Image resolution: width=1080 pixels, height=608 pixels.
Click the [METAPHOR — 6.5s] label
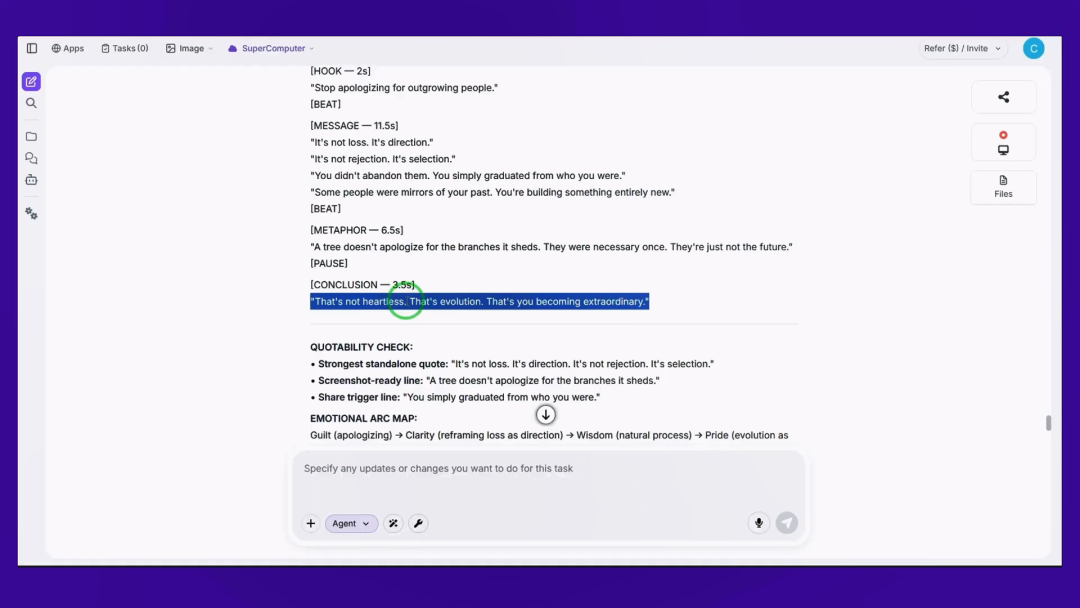pos(357,230)
